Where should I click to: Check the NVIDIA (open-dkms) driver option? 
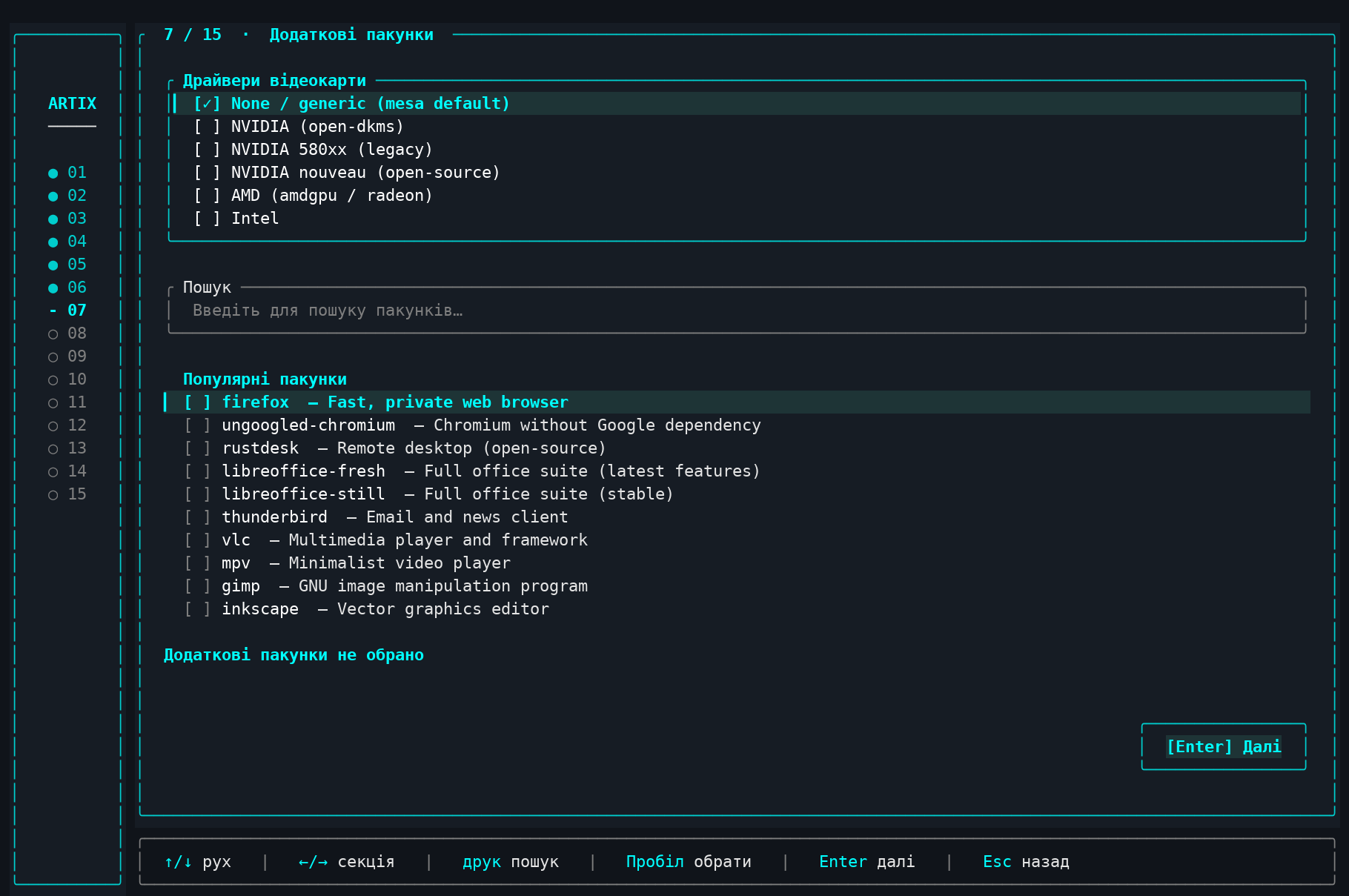298,127
